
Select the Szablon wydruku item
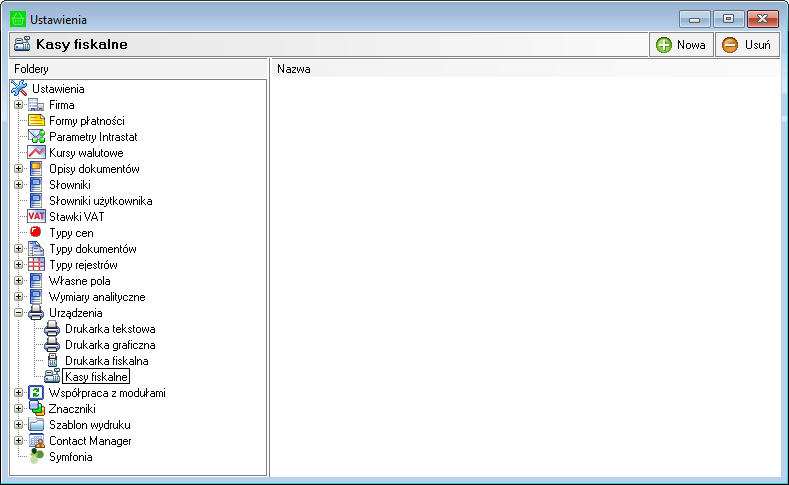(x=89, y=425)
